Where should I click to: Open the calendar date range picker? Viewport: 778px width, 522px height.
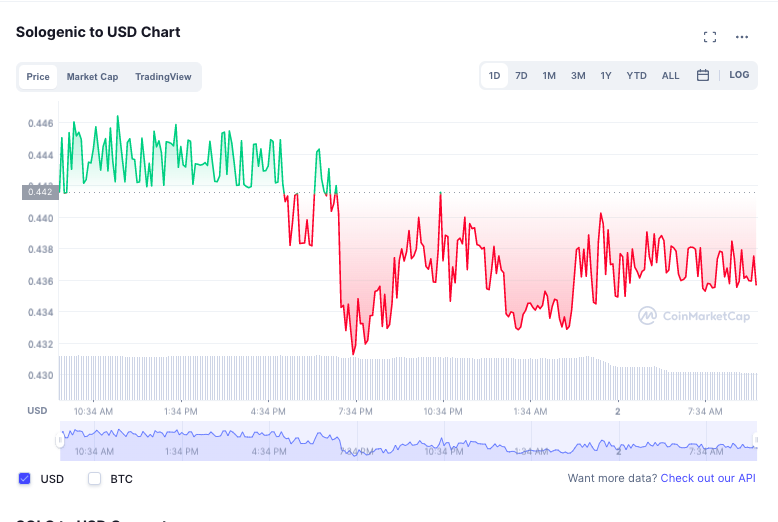click(703, 75)
